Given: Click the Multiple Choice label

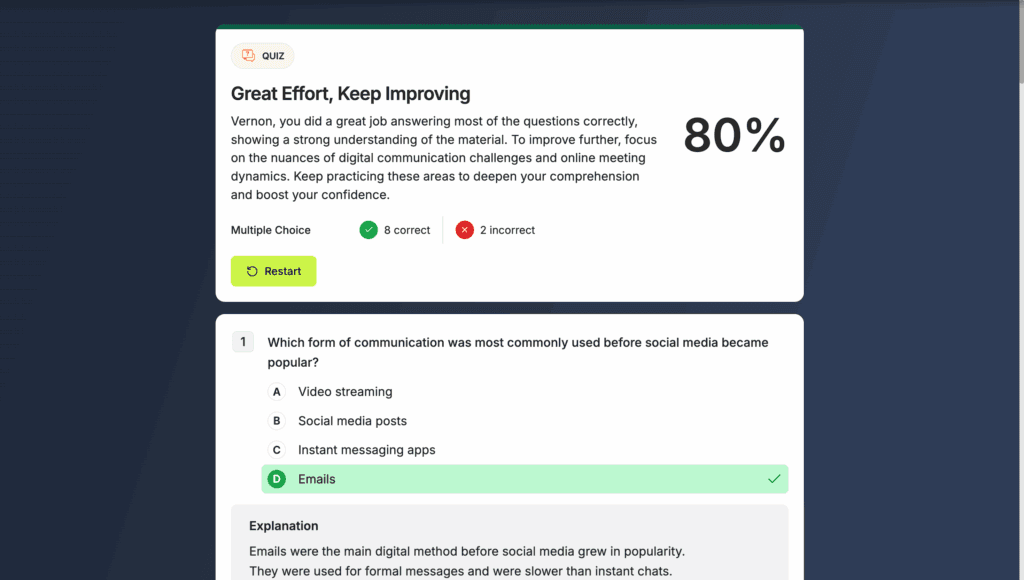Looking at the screenshot, I should point(271,230).
